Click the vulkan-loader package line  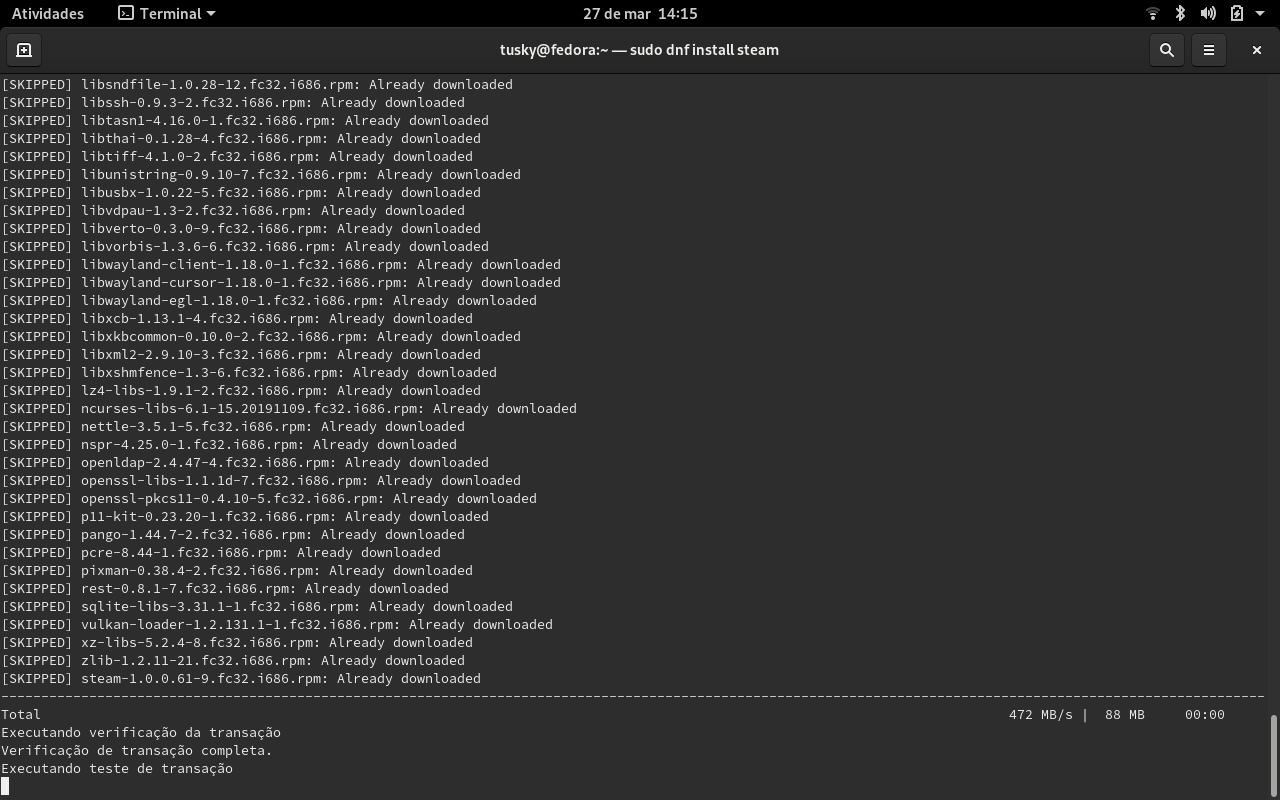coord(276,624)
